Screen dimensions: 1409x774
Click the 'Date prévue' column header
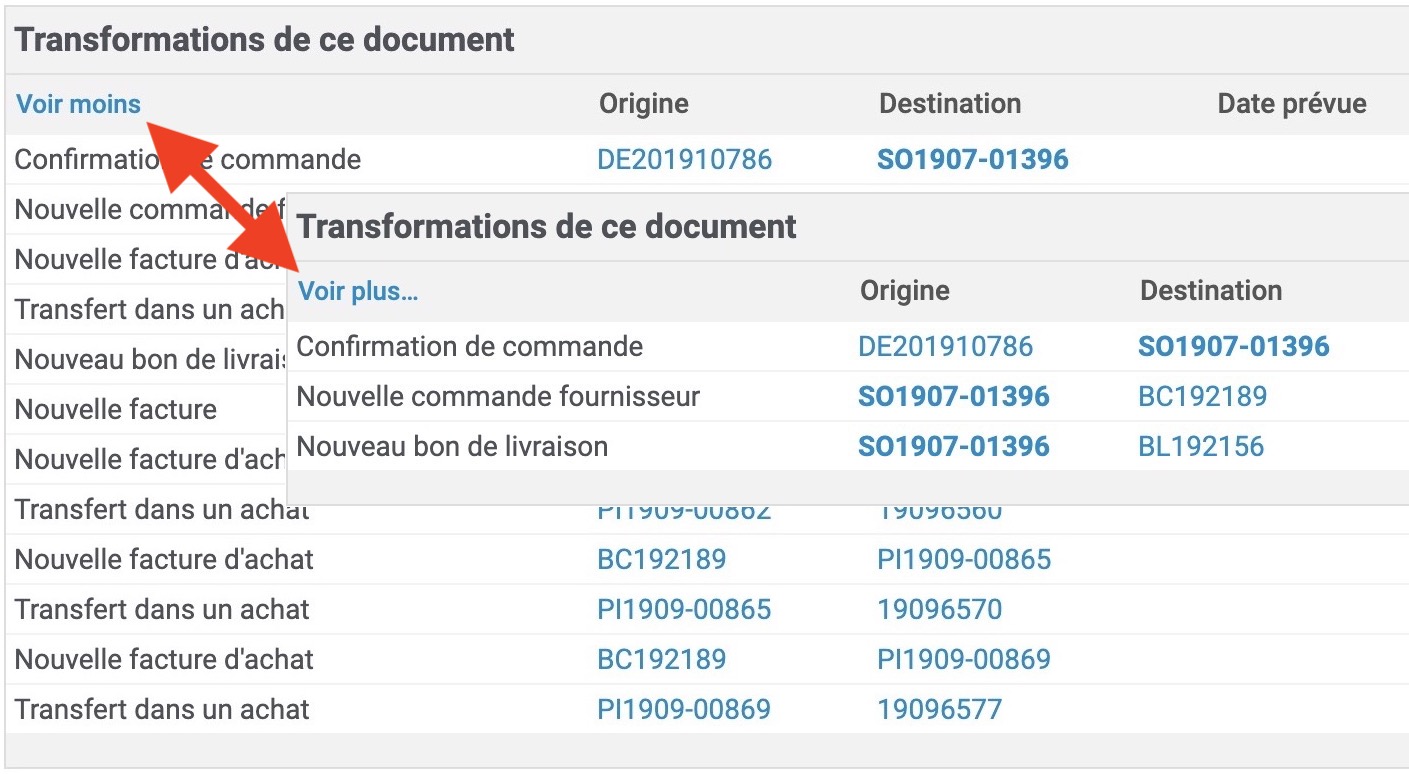1291,104
